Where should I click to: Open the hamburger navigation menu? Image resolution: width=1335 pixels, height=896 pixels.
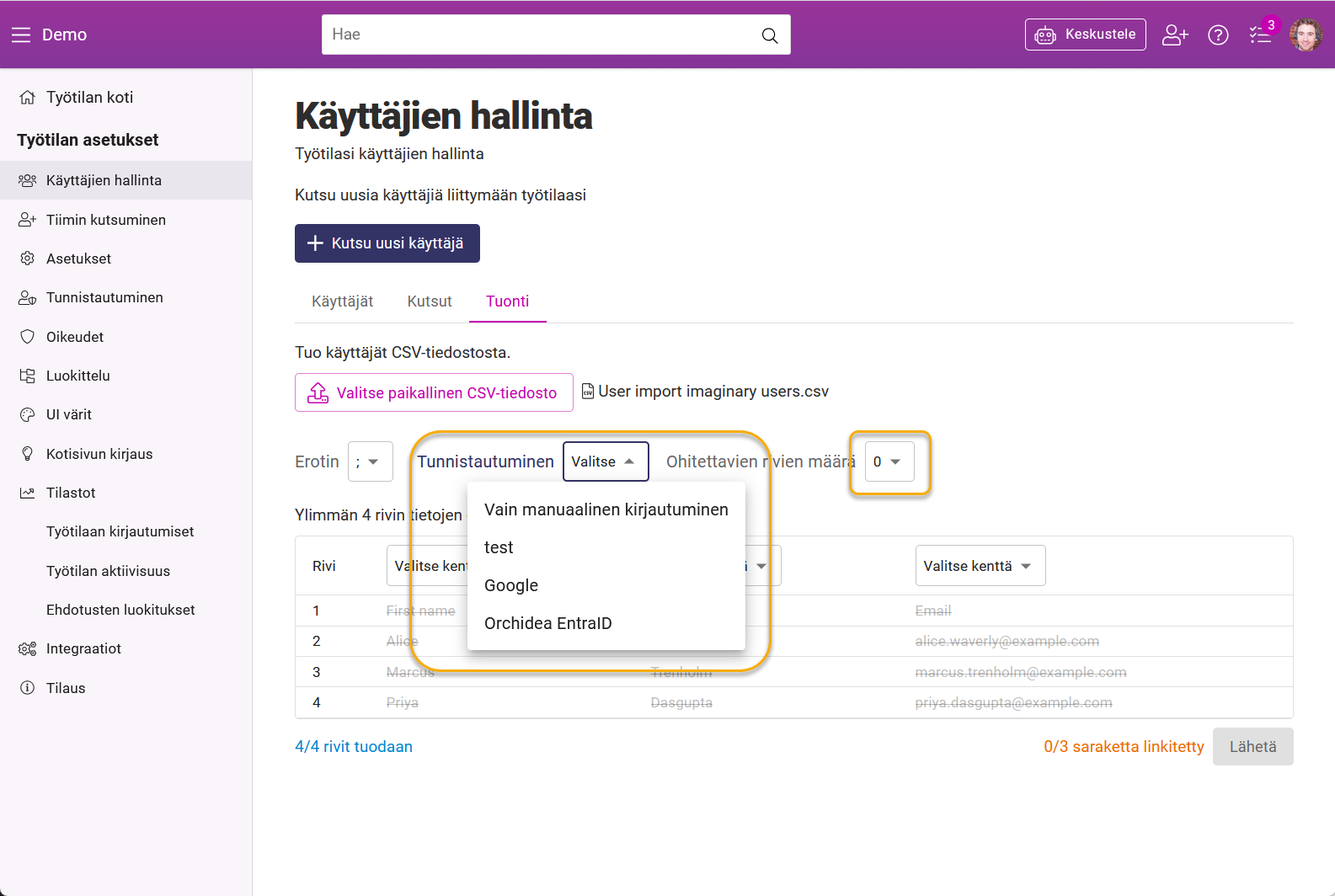click(x=21, y=35)
